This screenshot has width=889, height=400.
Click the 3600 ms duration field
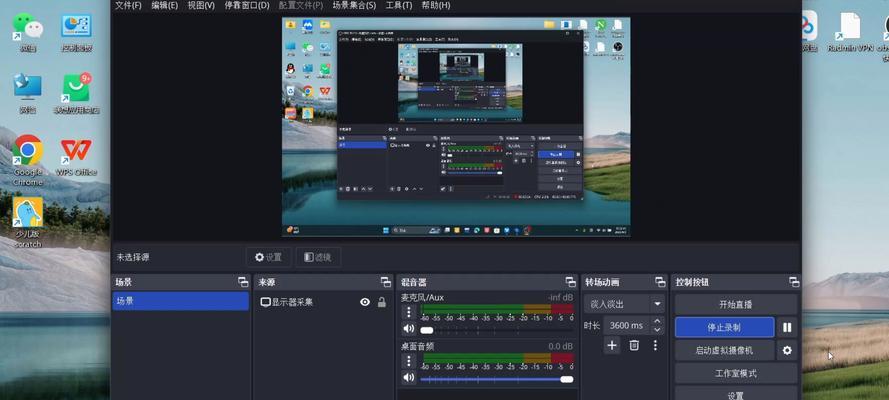pos(626,325)
